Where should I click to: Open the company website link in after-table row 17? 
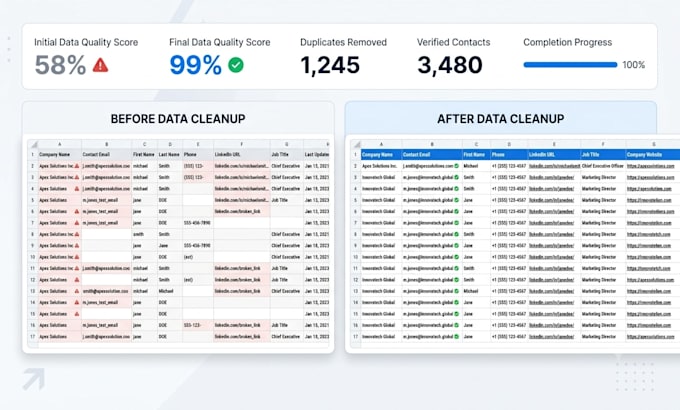point(651,336)
